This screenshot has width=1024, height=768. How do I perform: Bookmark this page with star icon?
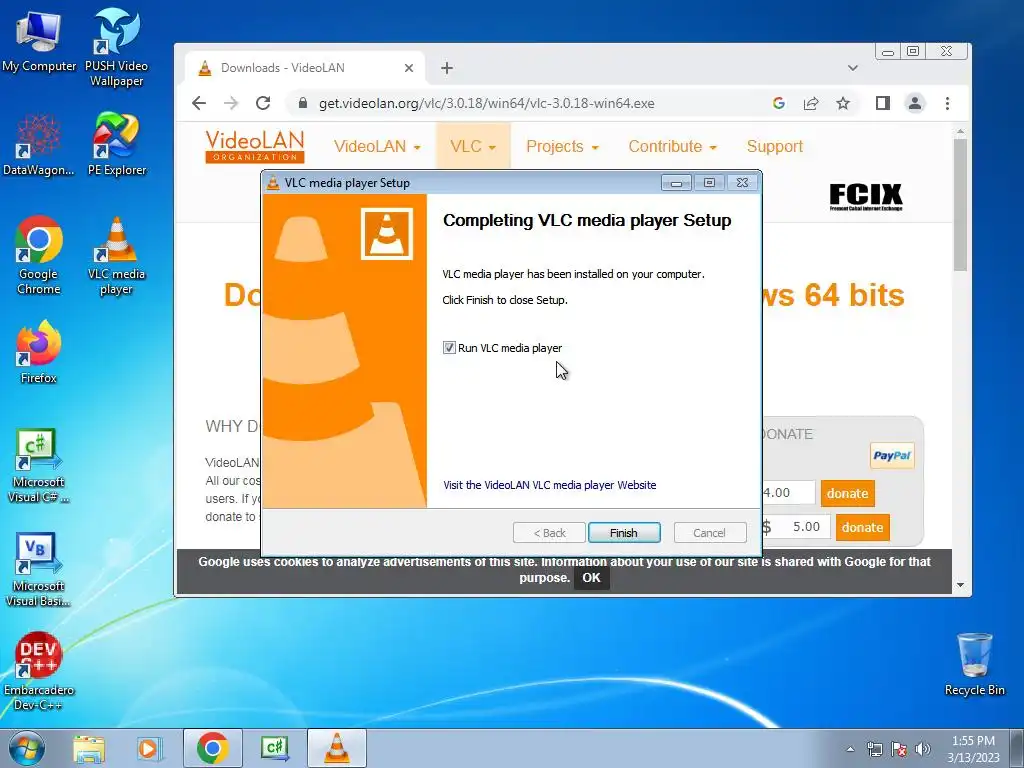pos(843,103)
